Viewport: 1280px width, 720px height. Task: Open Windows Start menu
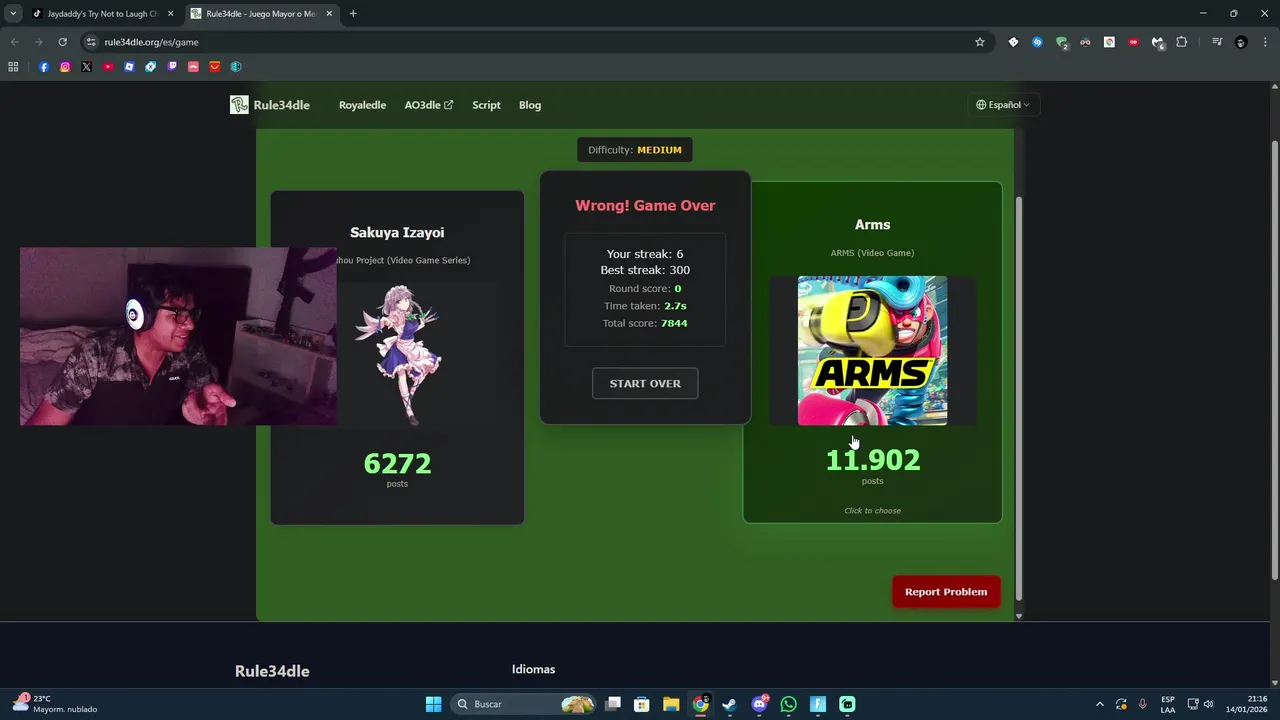click(x=433, y=704)
